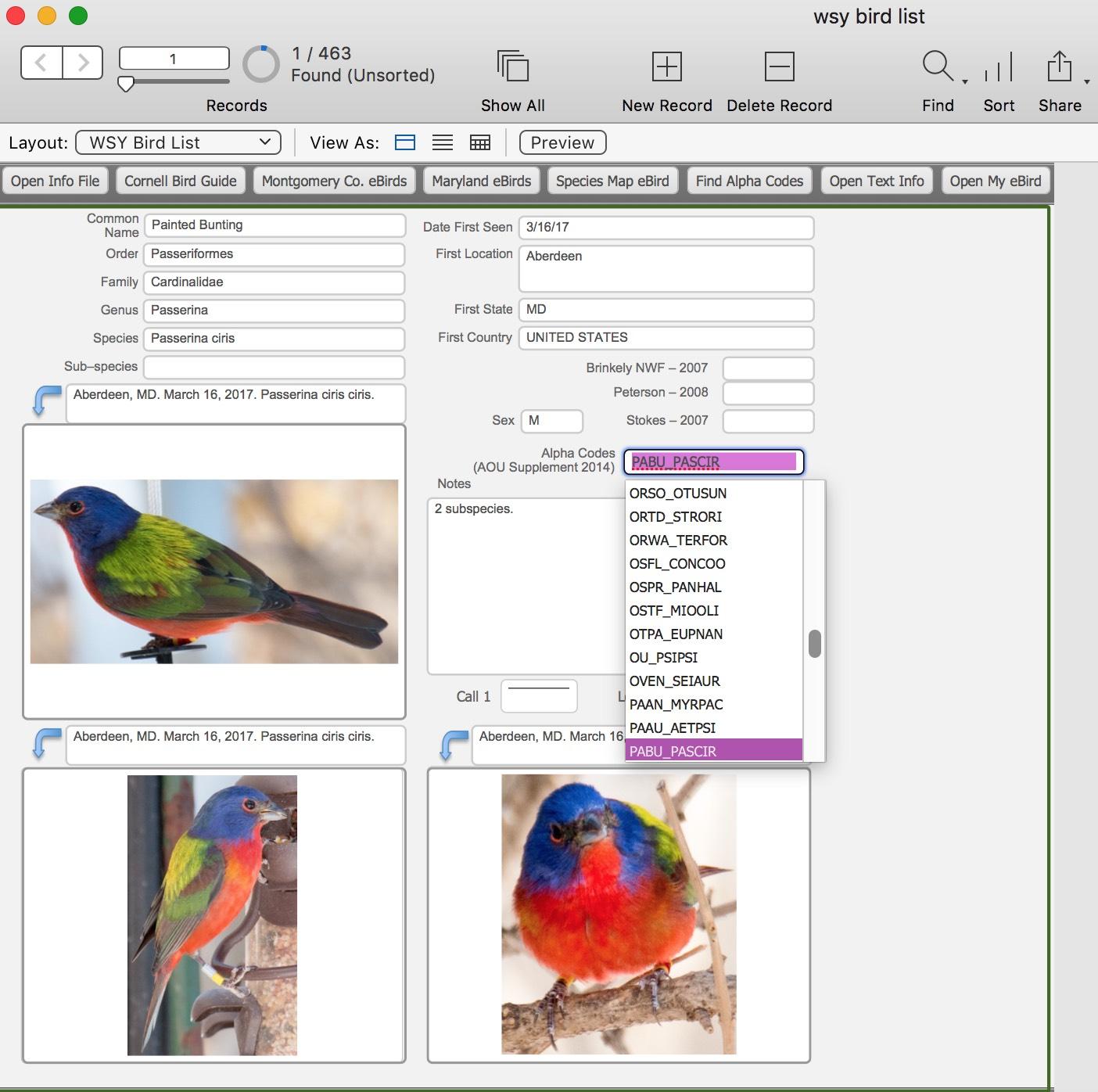Screen dimensions: 1098x1092
Task: Expand the Find options arrow
Action: click(965, 81)
